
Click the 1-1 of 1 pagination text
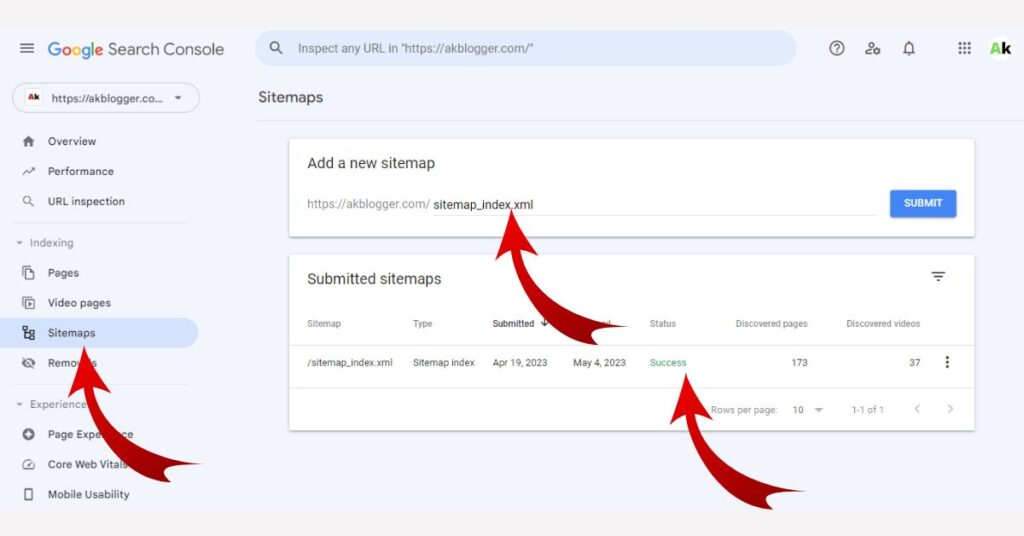[x=867, y=410]
